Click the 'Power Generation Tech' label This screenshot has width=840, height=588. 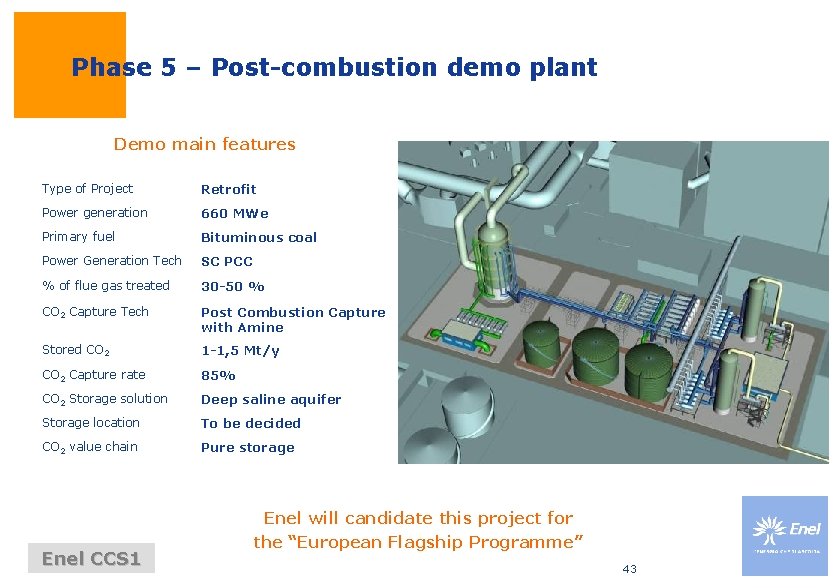(111, 261)
